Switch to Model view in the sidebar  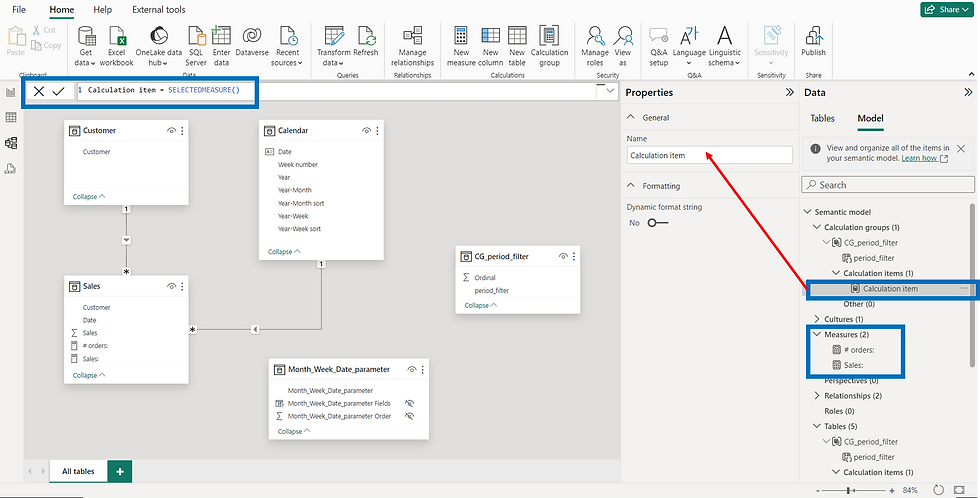11,143
